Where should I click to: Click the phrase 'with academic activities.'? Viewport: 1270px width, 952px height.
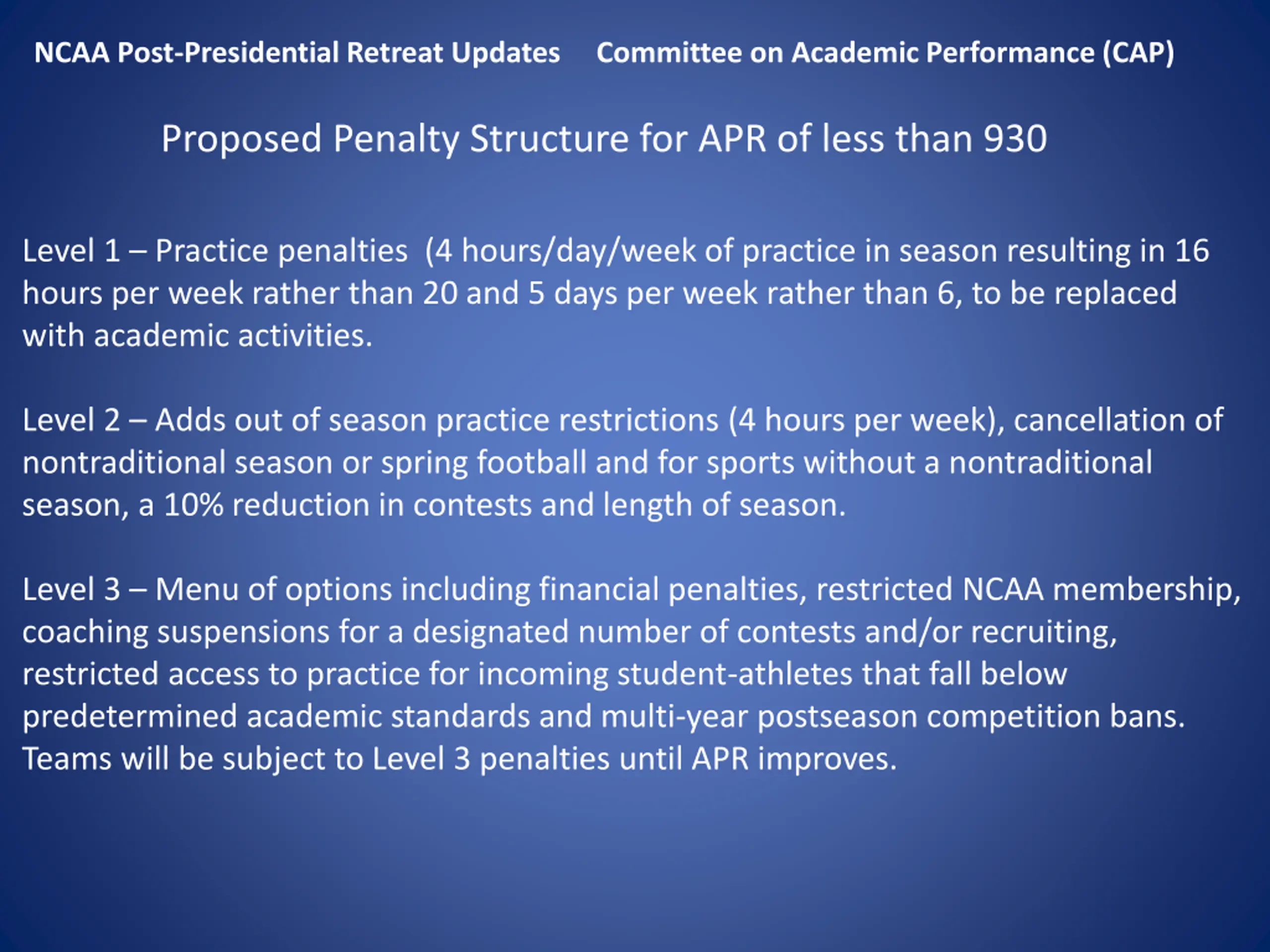click(x=197, y=336)
